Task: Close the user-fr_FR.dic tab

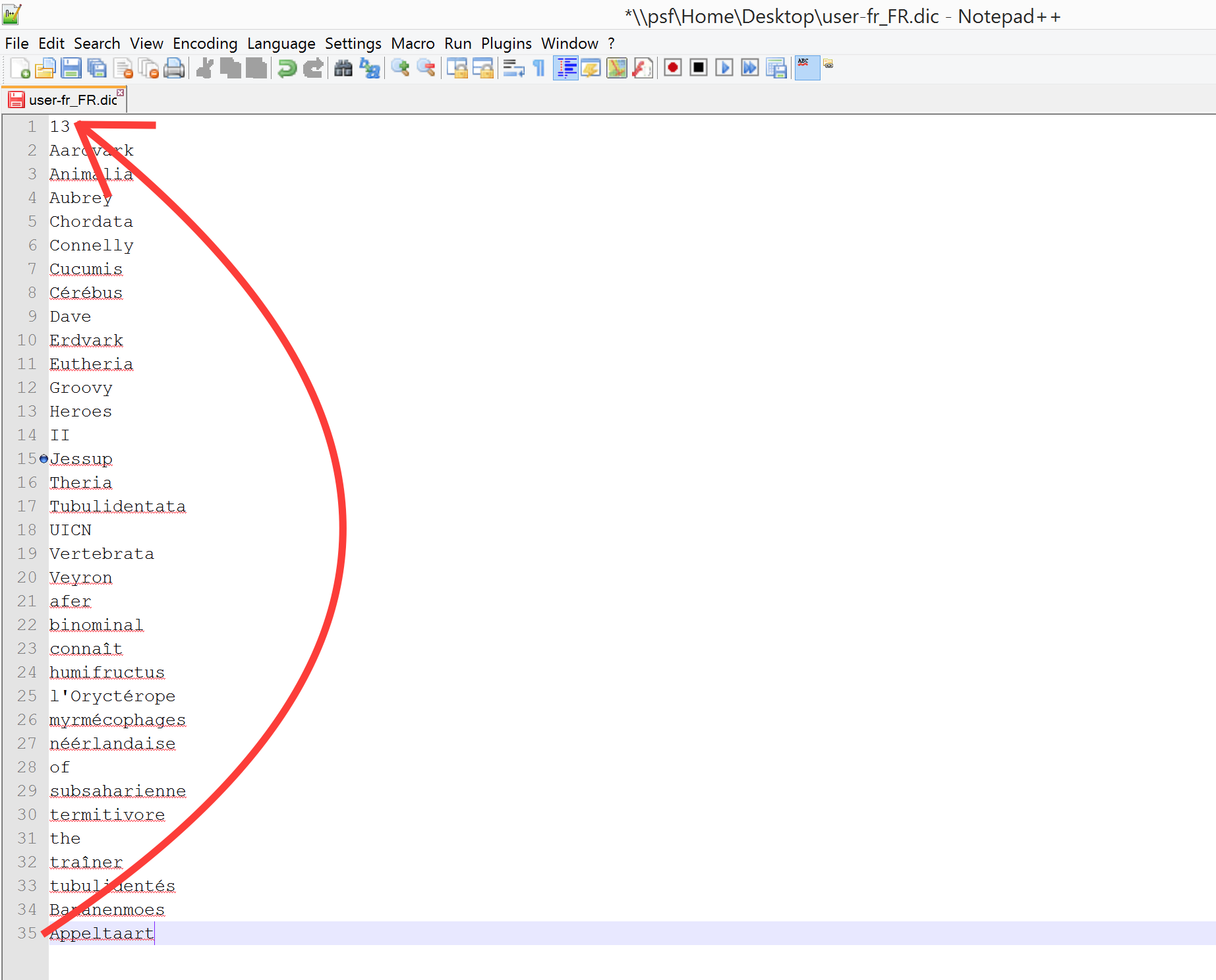Action: coord(121,93)
